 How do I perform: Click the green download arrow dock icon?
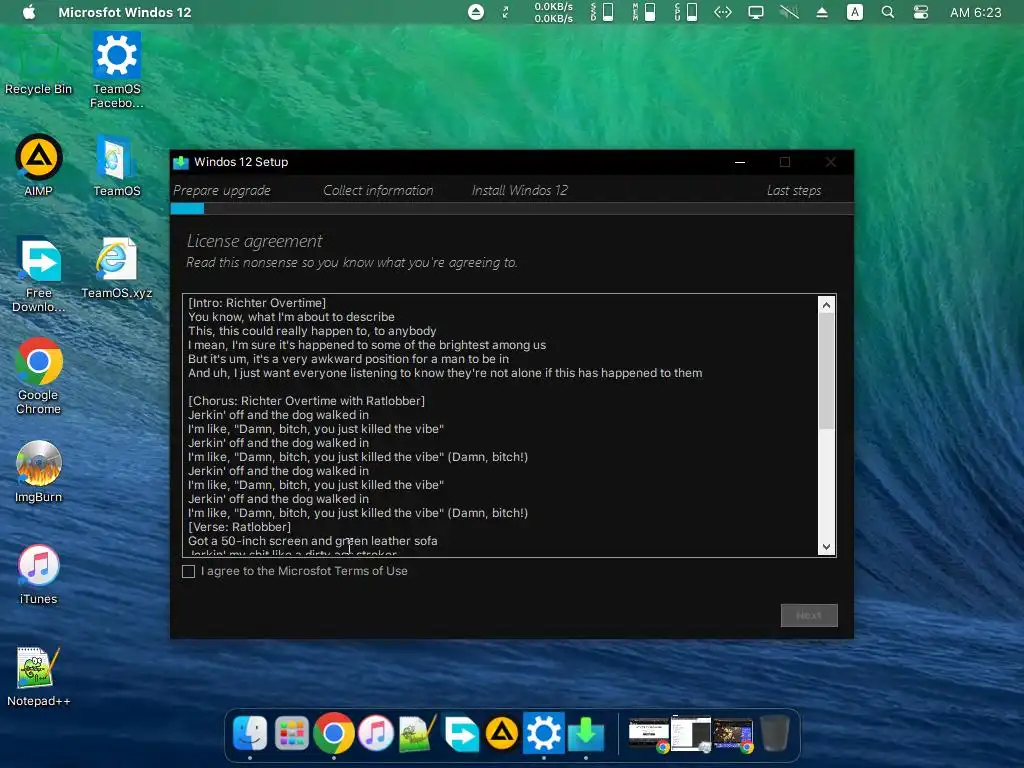(586, 733)
